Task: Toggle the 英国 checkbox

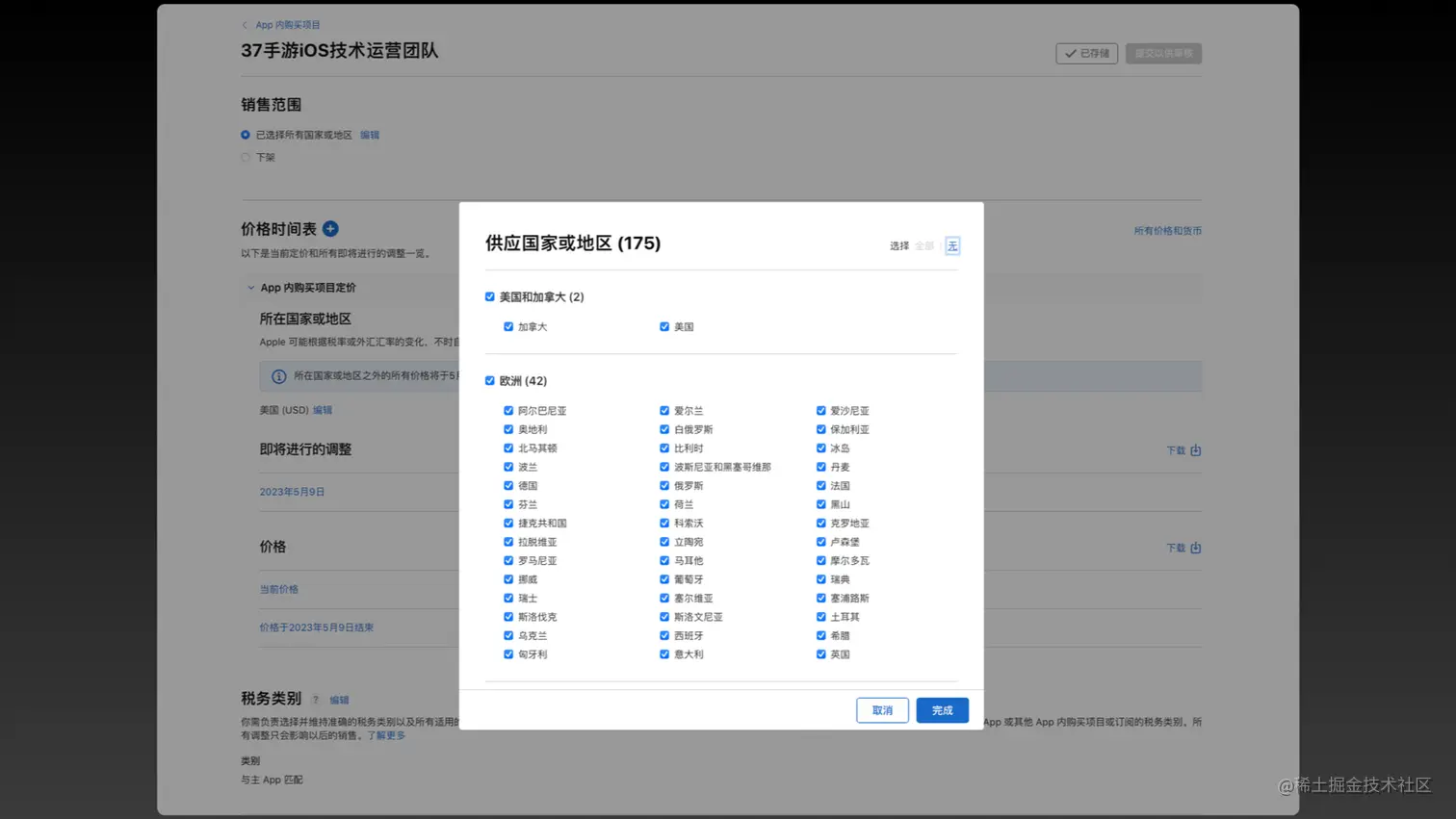Action: click(821, 654)
